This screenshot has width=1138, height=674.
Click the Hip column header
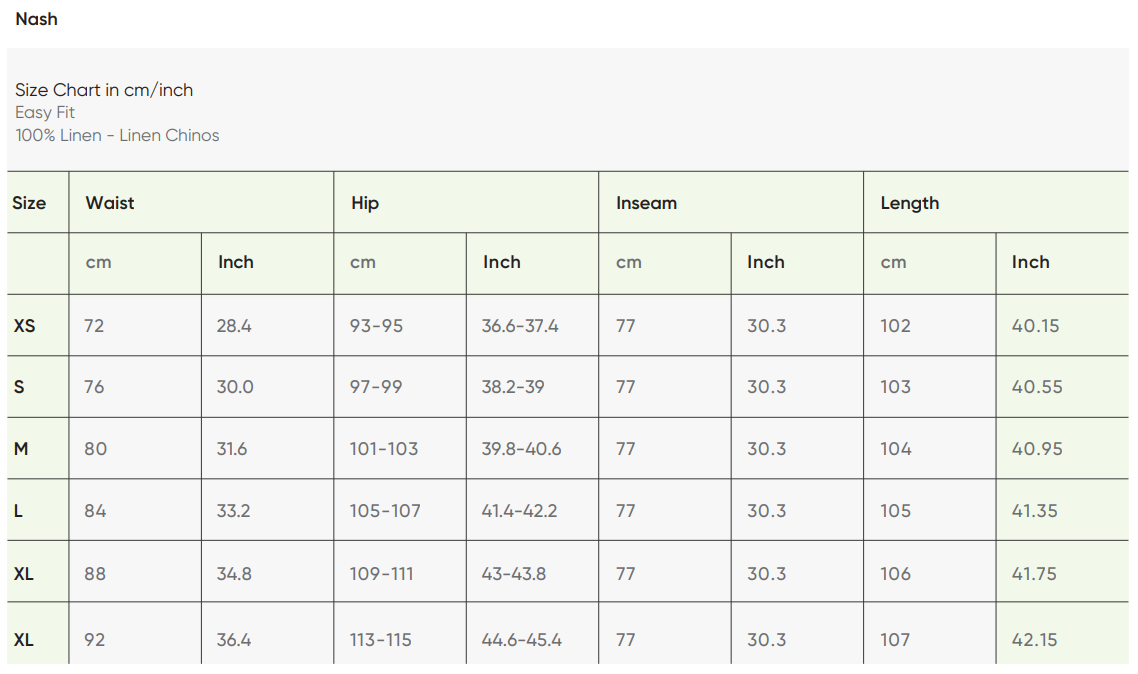pos(365,203)
